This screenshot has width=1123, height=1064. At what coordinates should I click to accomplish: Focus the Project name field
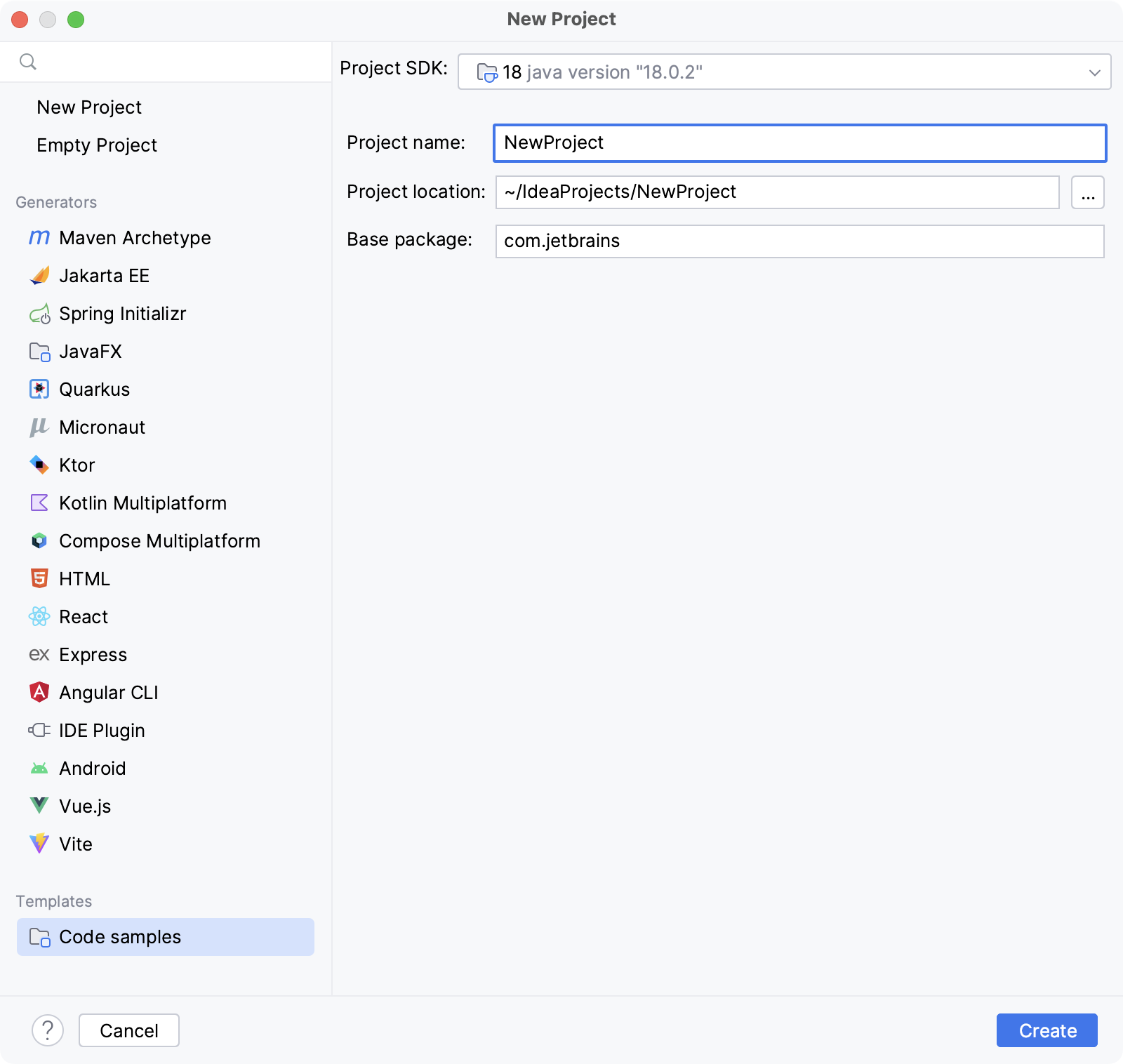(800, 143)
